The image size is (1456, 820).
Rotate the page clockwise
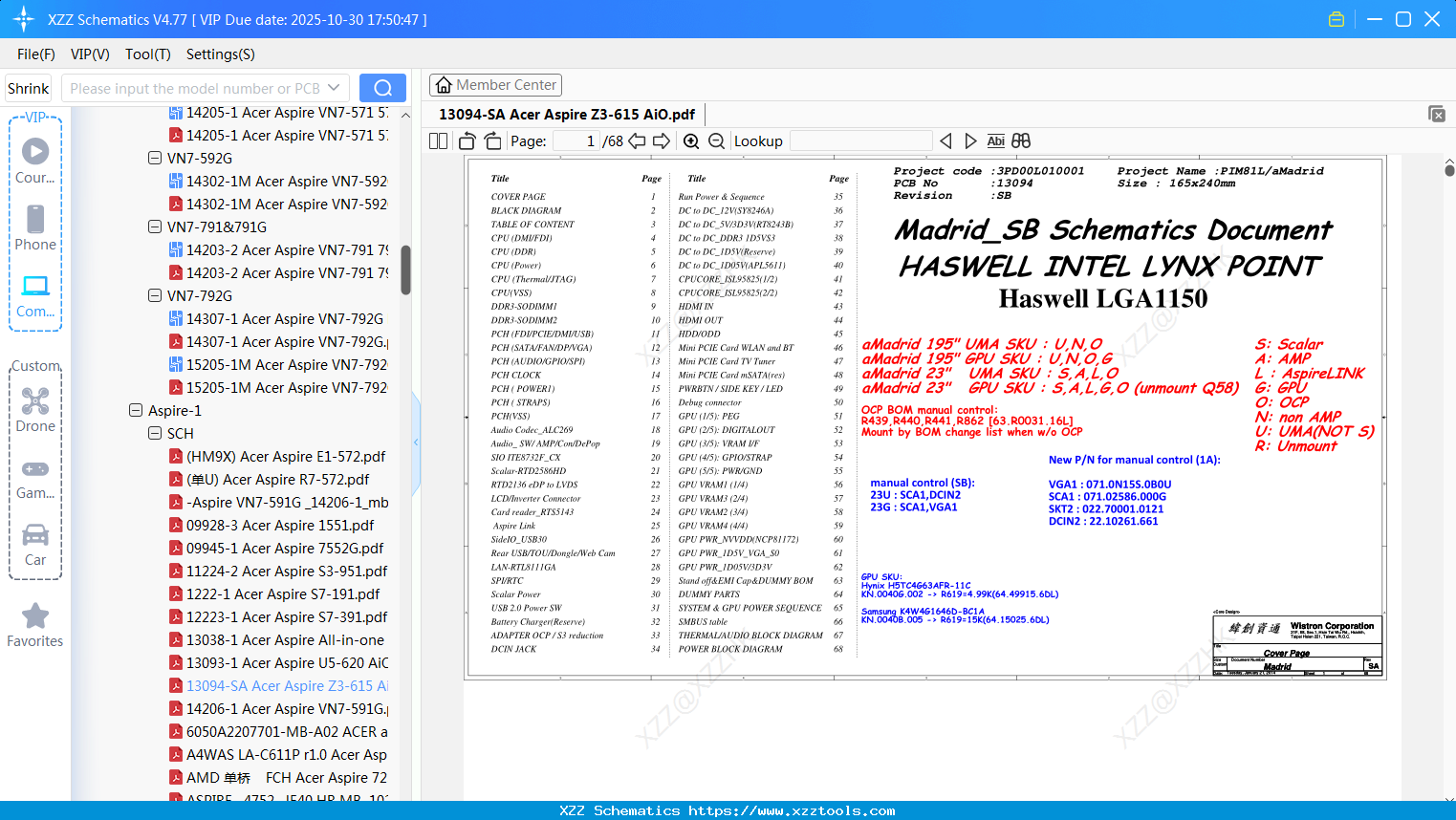pyautogui.click(x=493, y=141)
